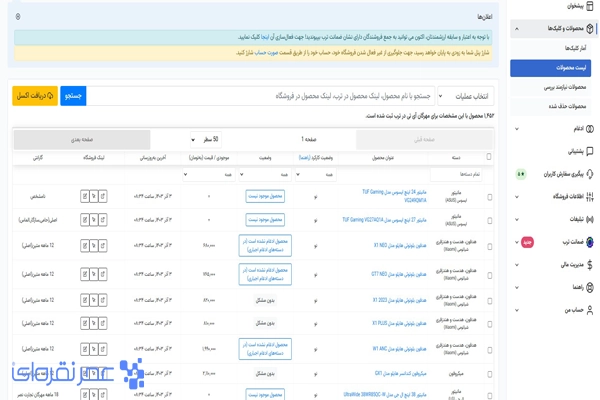Click the edit icon in the X1 NEO row
Screen dimensions: 600x400
click(x=85, y=245)
